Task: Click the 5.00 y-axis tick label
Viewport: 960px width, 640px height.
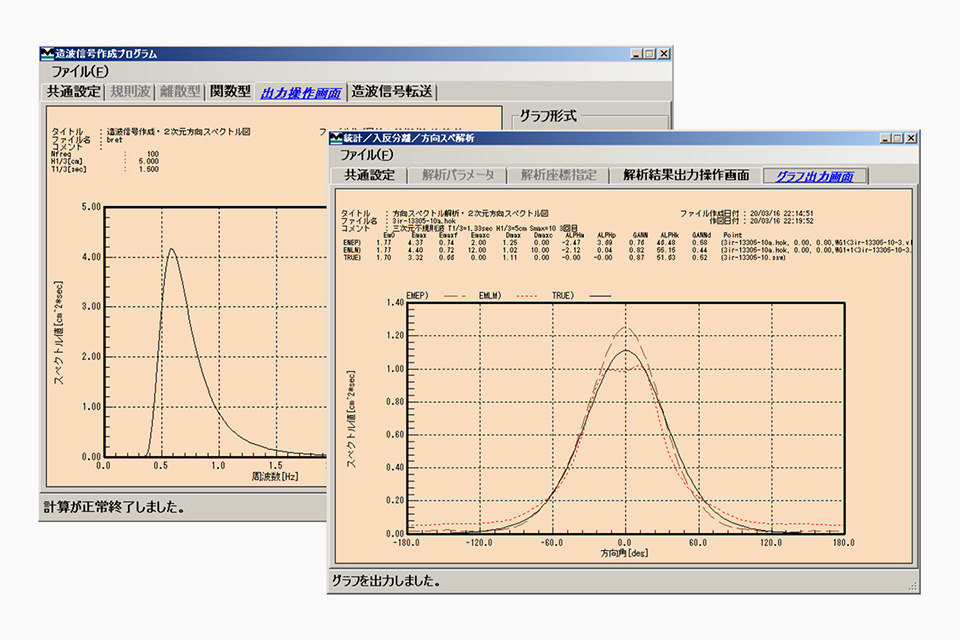Action: tap(91, 207)
